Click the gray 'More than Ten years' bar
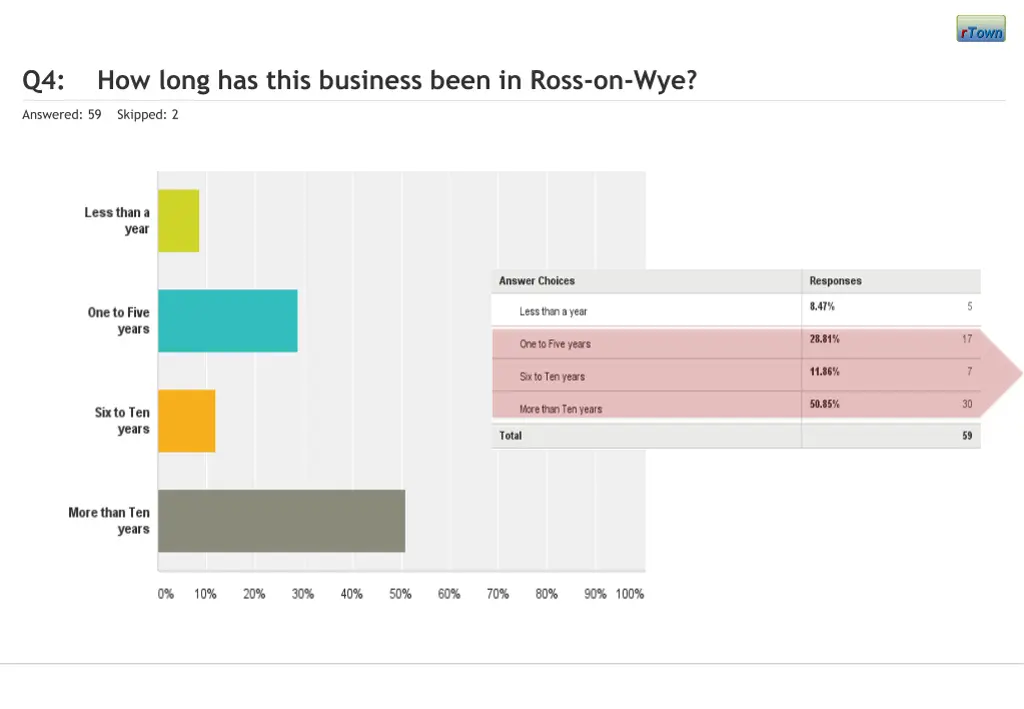Image resolution: width=1024 pixels, height=709 pixels. (282, 521)
